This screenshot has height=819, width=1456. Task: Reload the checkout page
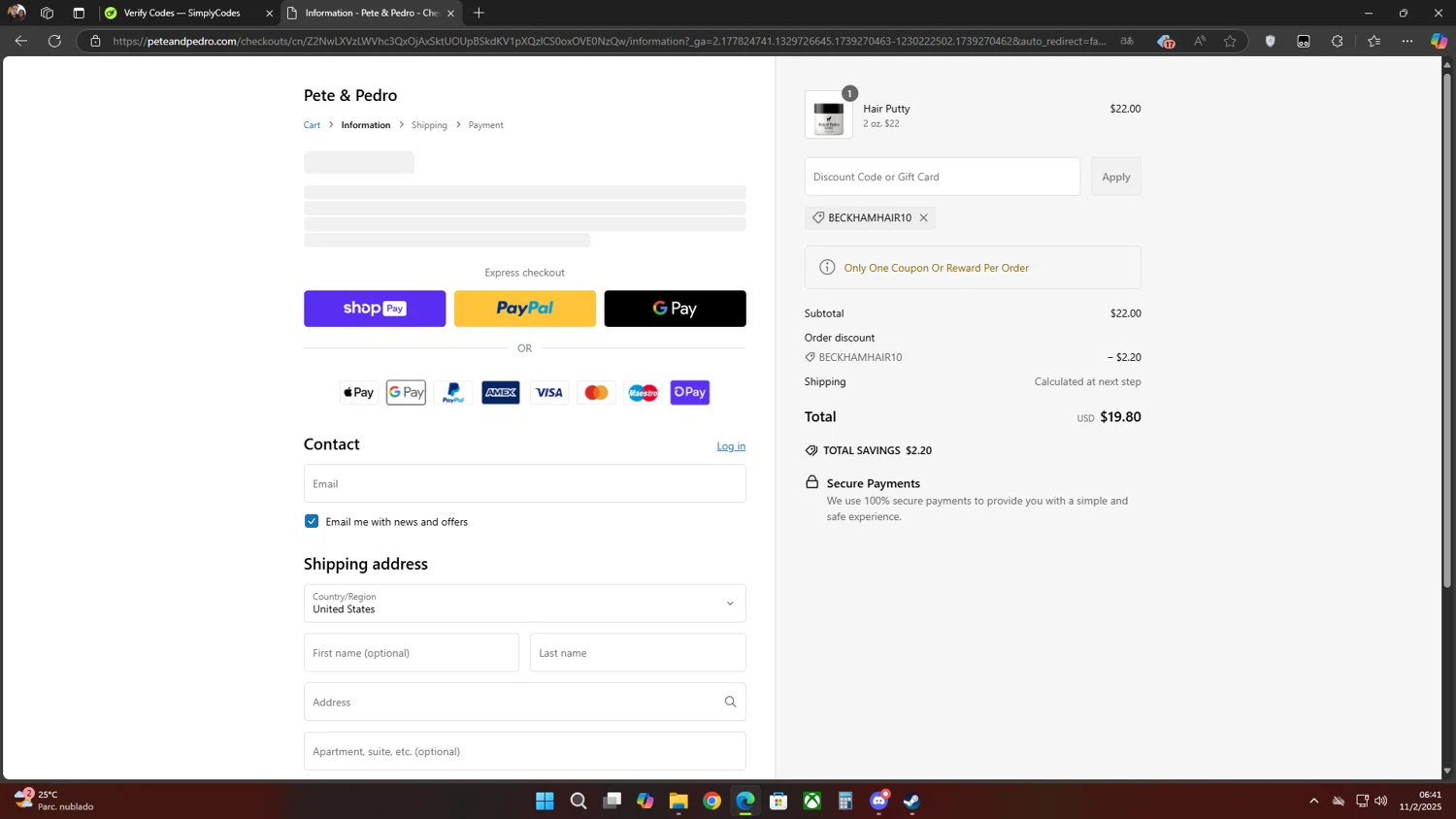click(55, 41)
